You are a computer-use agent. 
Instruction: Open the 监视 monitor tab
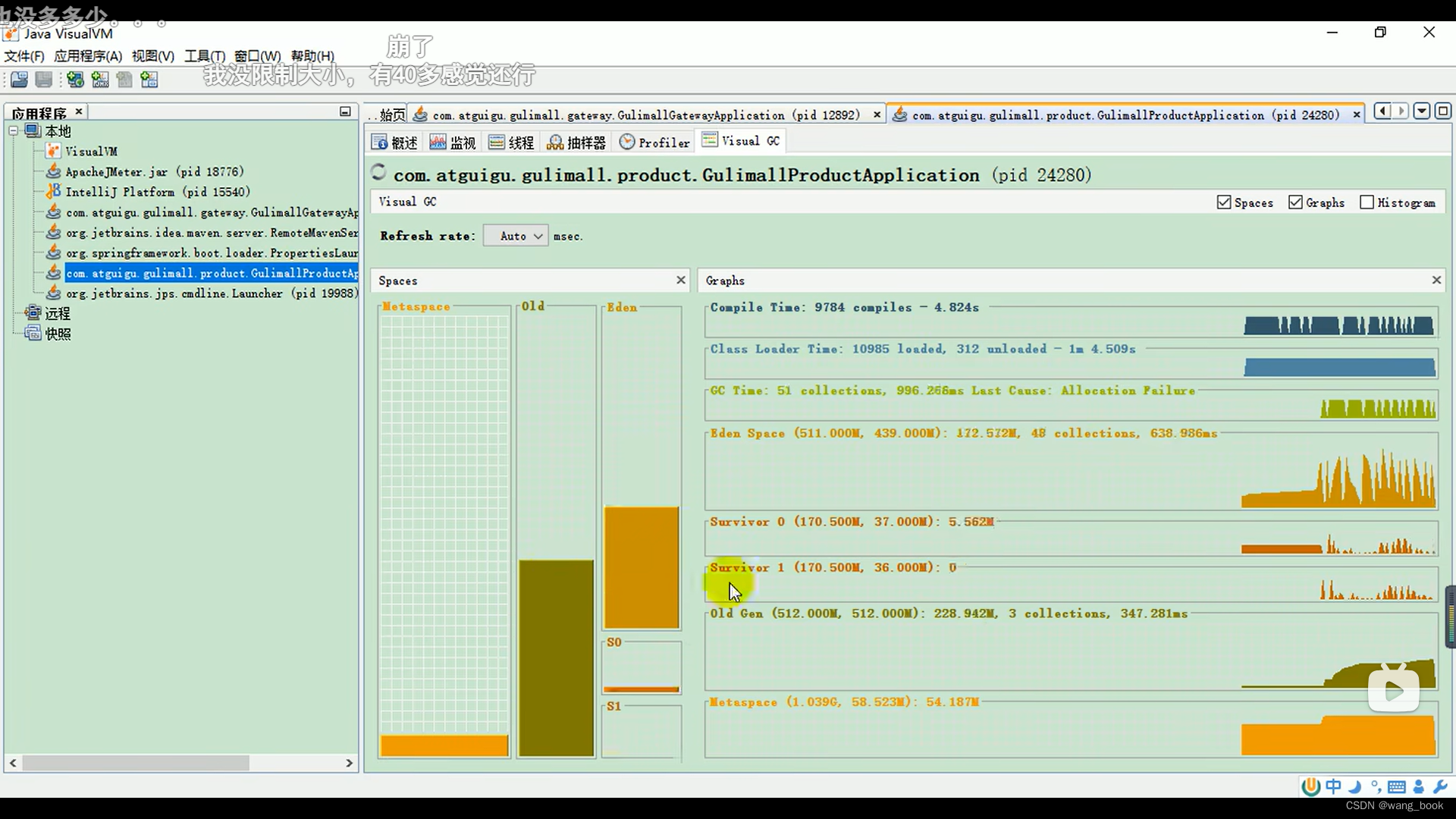(x=453, y=143)
